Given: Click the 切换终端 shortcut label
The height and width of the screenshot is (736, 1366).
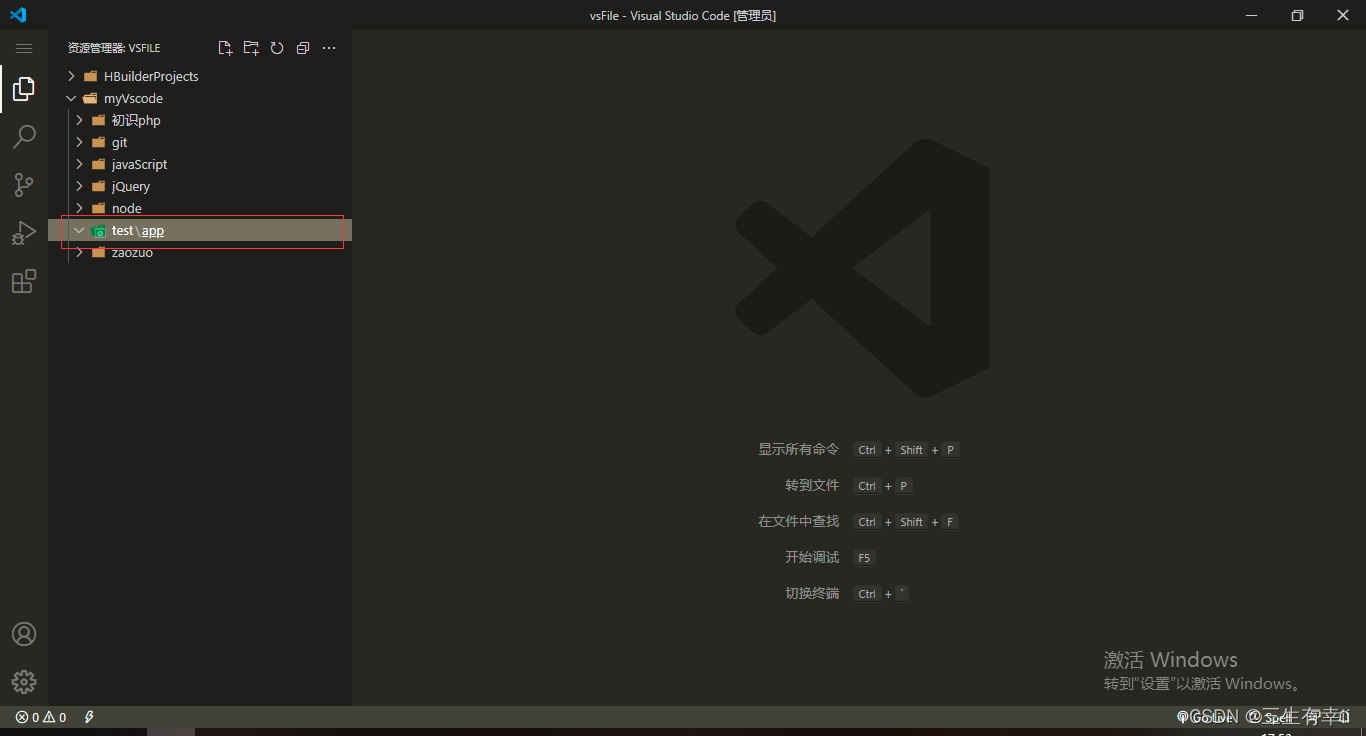Looking at the screenshot, I should click(x=812, y=594).
